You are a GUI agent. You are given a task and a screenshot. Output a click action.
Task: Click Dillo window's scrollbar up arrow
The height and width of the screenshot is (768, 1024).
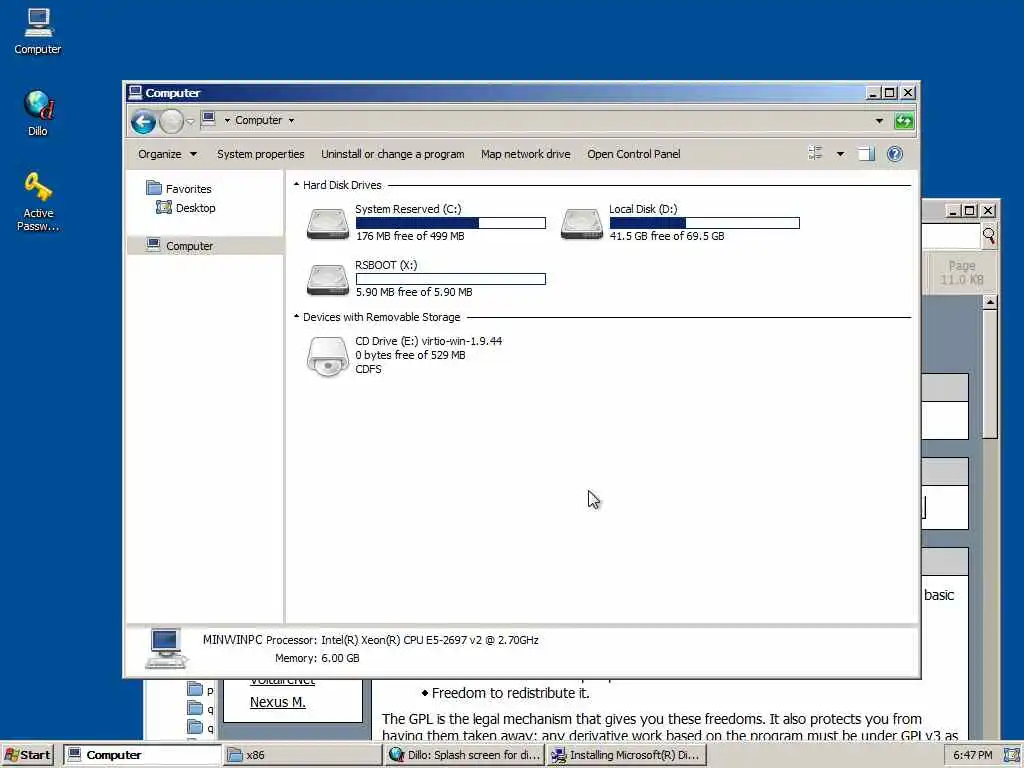pos(990,302)
